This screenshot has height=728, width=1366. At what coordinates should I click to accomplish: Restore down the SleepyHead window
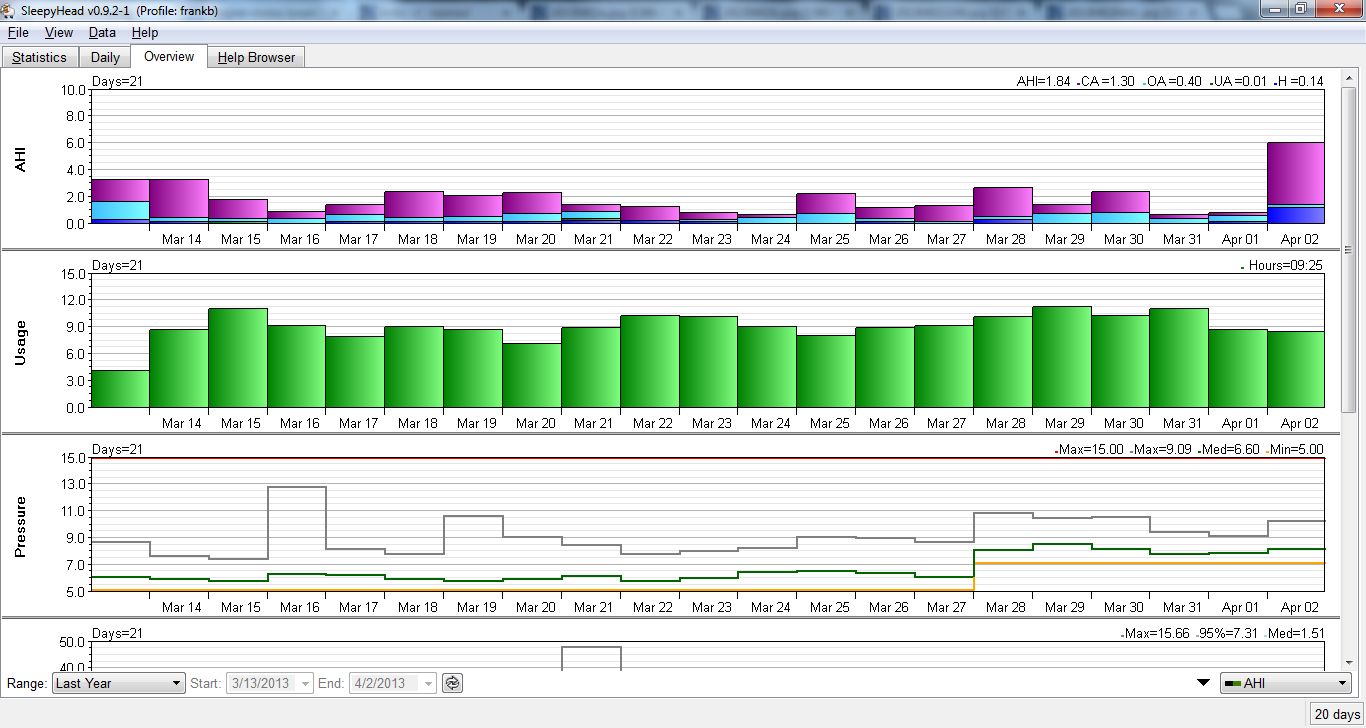point(1300,9)
